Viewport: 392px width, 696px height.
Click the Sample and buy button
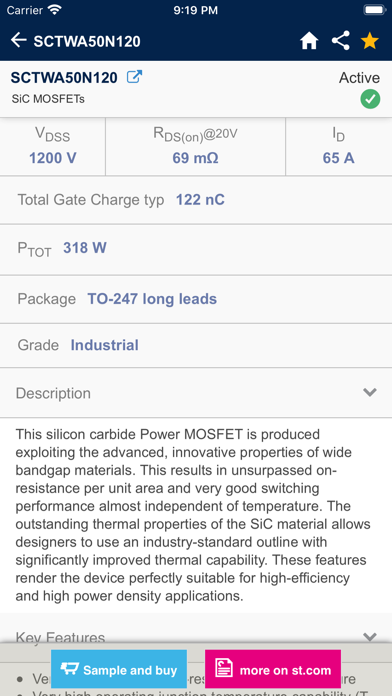(x=119, y=669)
